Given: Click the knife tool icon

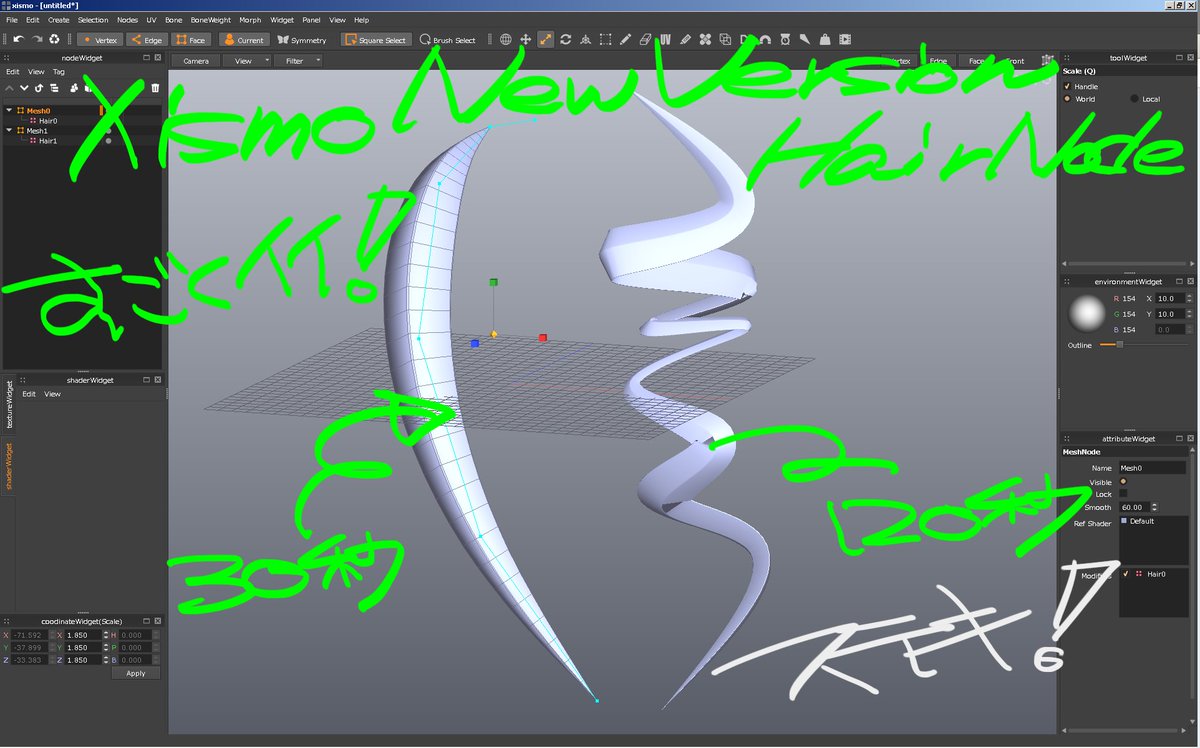Looking at the screenshot, I should (805, 40).
